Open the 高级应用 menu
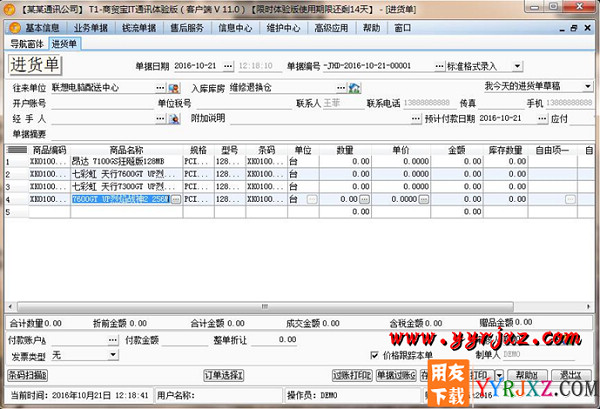Screen dimensions: 600x409 click(331, 28)
